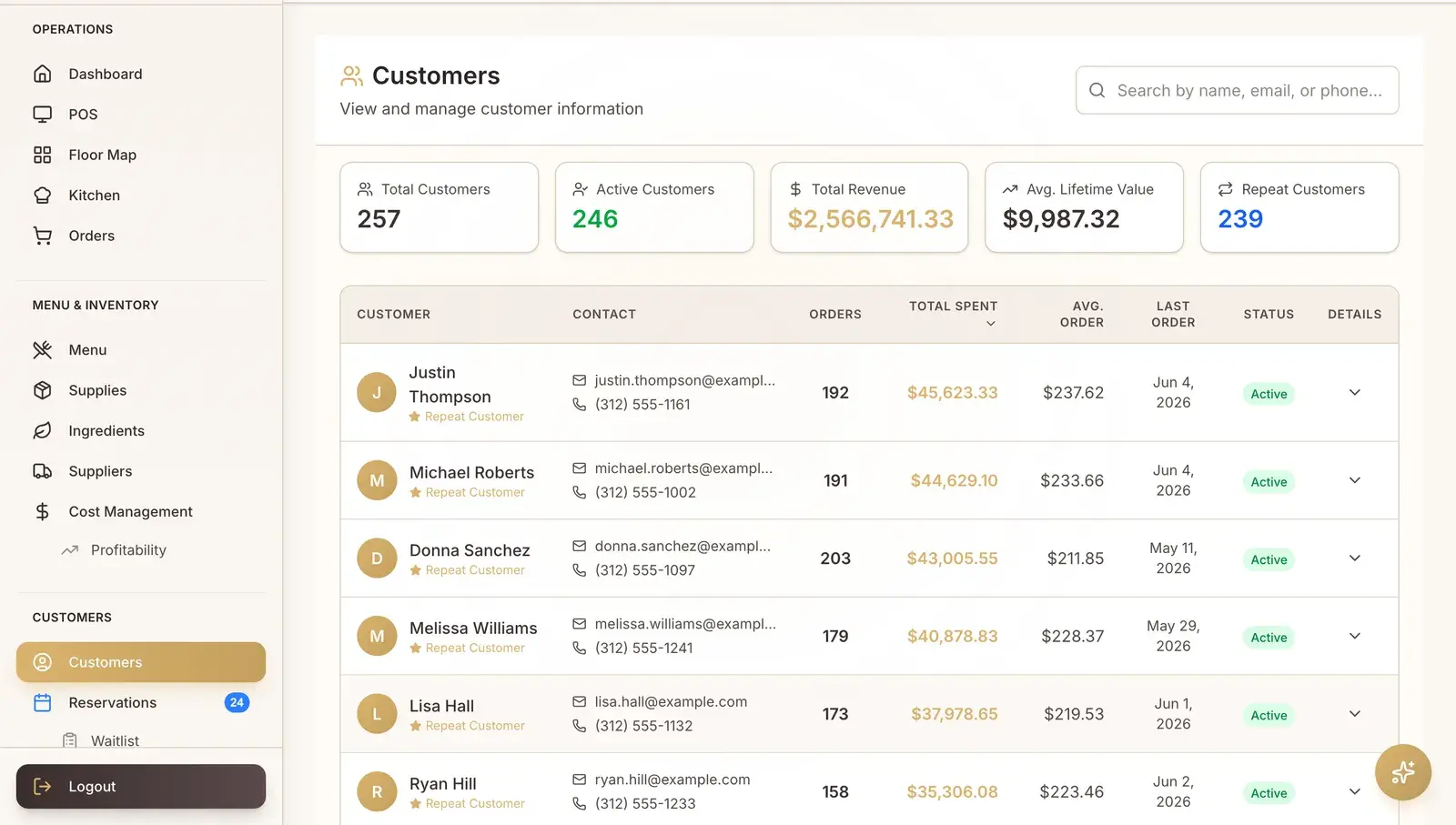Click the Total Revenue stat card
Screen dimensions: 1456x825
pyautogui.click(x=869, y=207)
